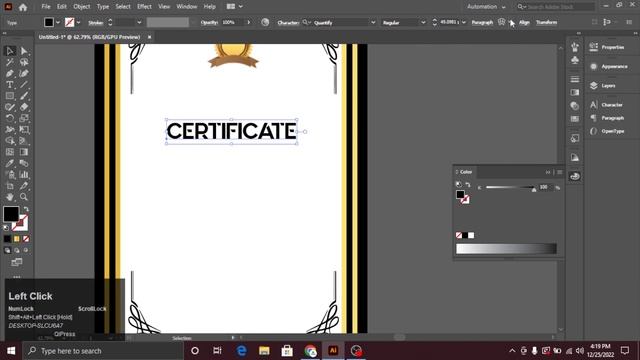Enable Draw Normal mode
Screen dimensions: 640x360
[x=7, y=250]
